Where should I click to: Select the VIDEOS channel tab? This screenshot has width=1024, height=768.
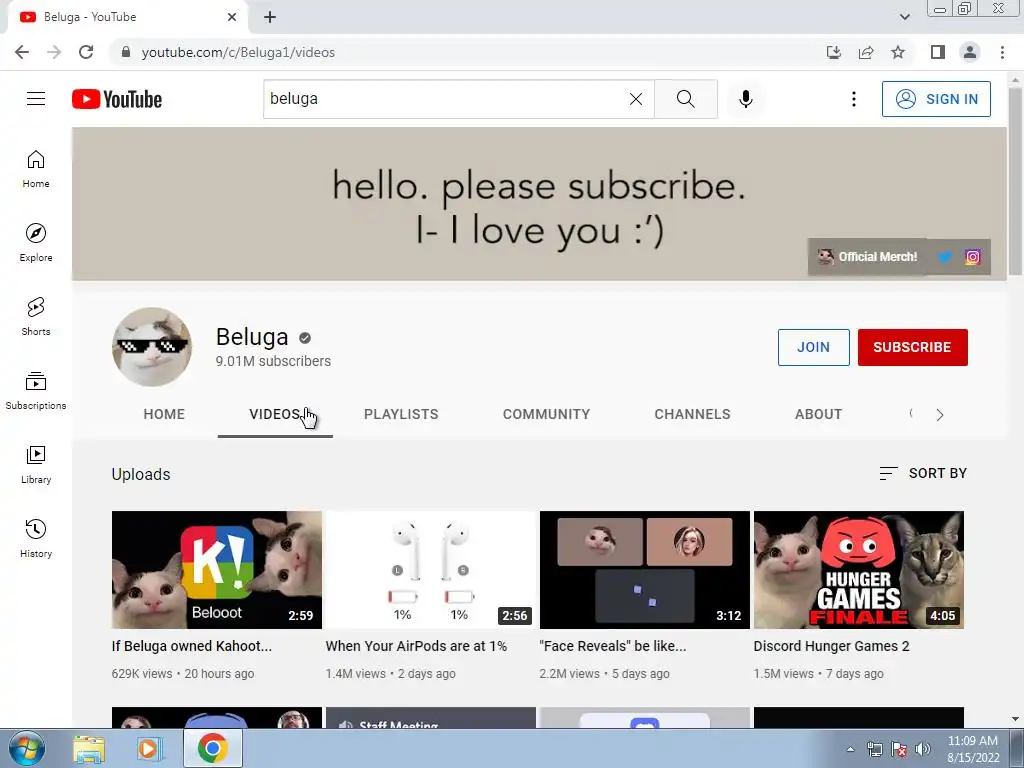point(275,414)
